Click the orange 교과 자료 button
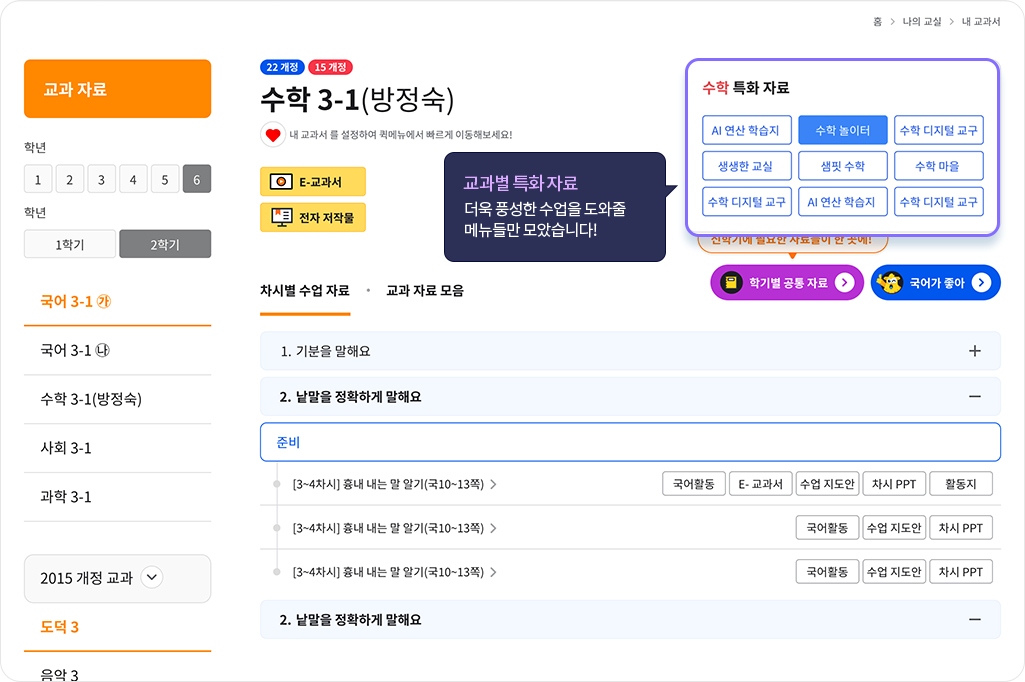 click(118, 89)
